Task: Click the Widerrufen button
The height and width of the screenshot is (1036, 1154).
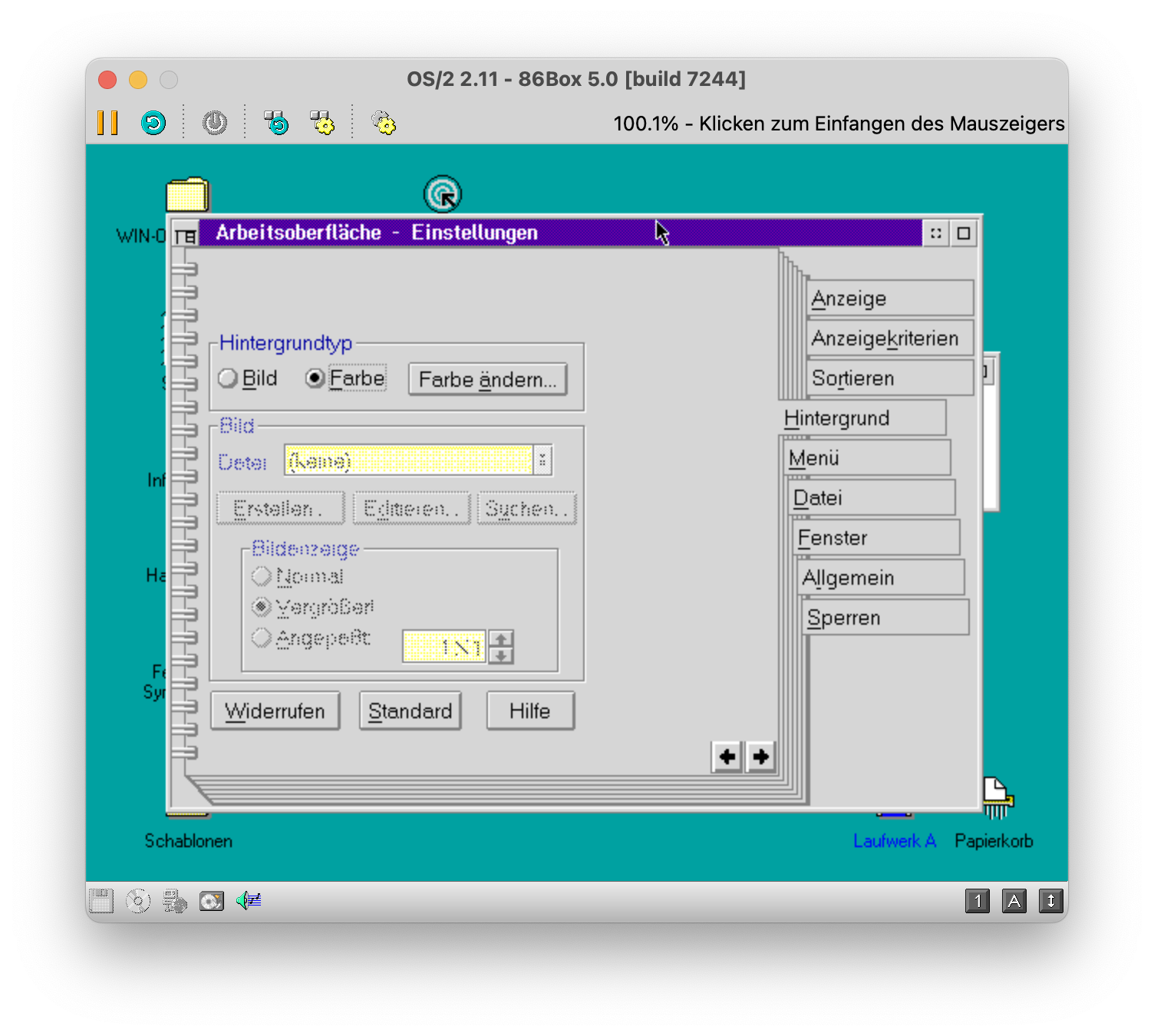Action: pos(275,711)
